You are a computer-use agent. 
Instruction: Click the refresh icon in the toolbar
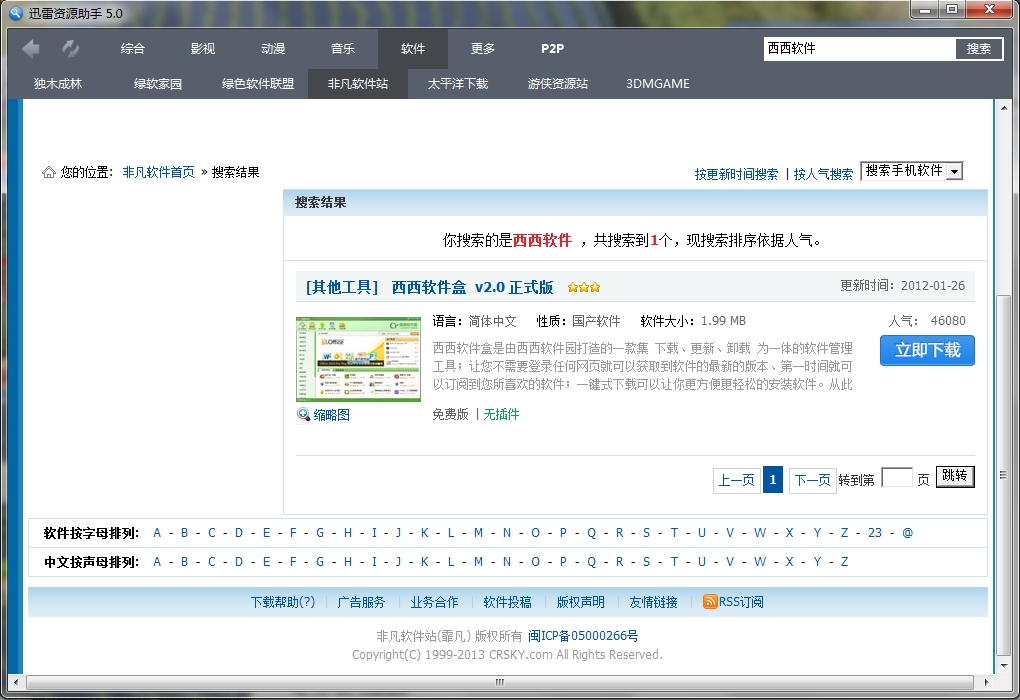(69, 47)
